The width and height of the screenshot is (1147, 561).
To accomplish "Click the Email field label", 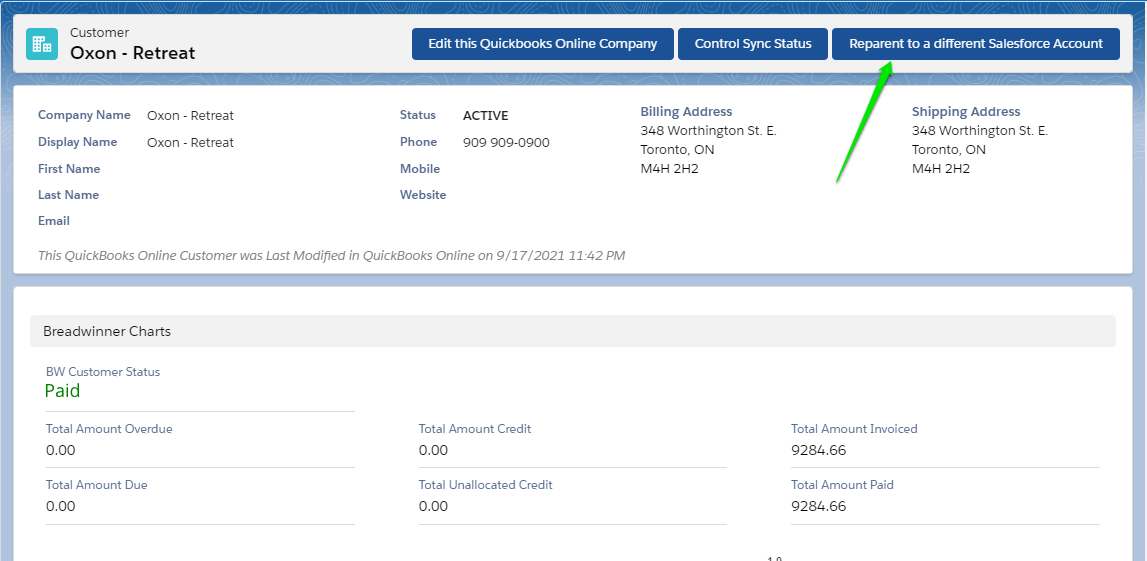I will (54, 221).
